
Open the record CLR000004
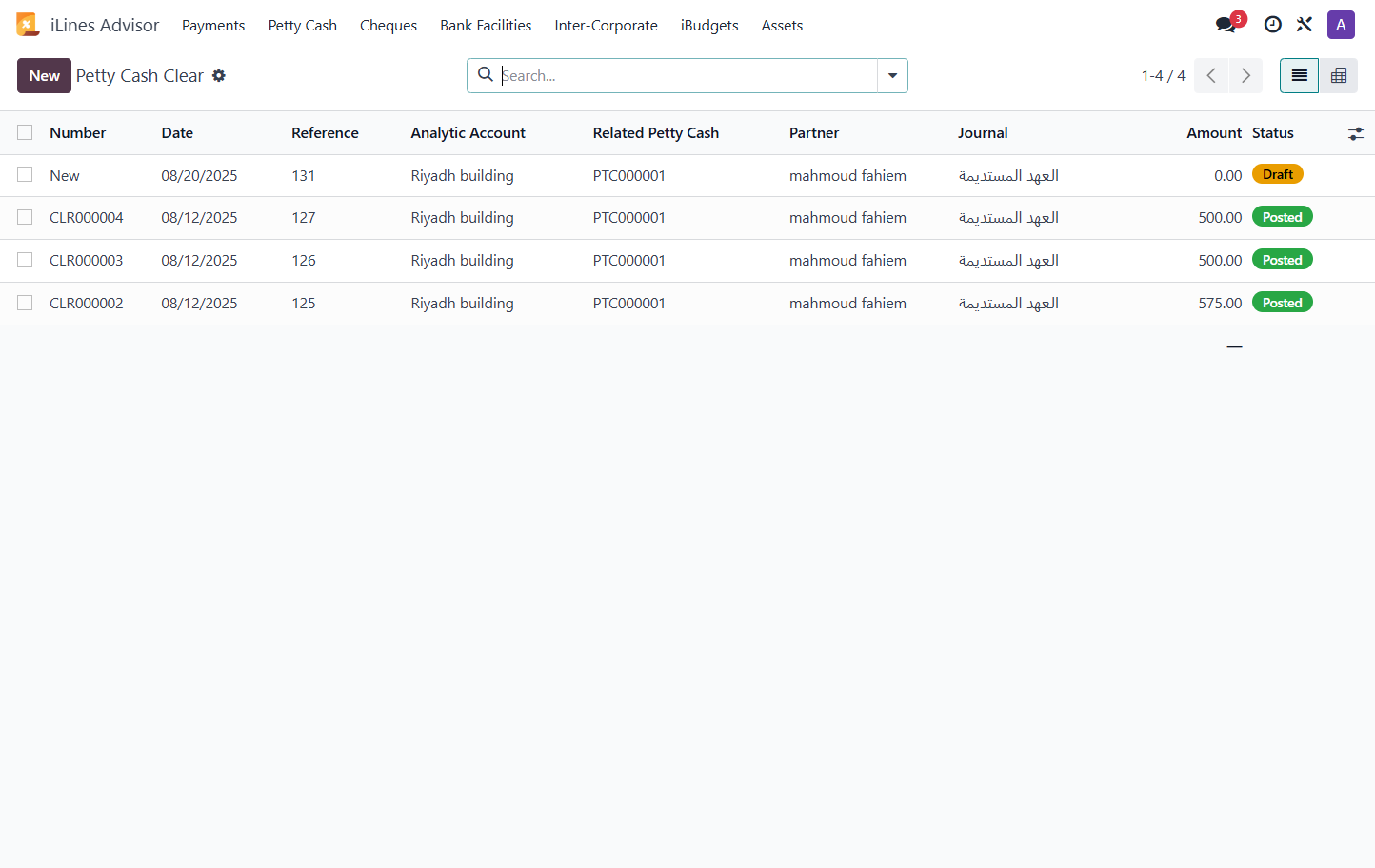(x=87, y=218)
